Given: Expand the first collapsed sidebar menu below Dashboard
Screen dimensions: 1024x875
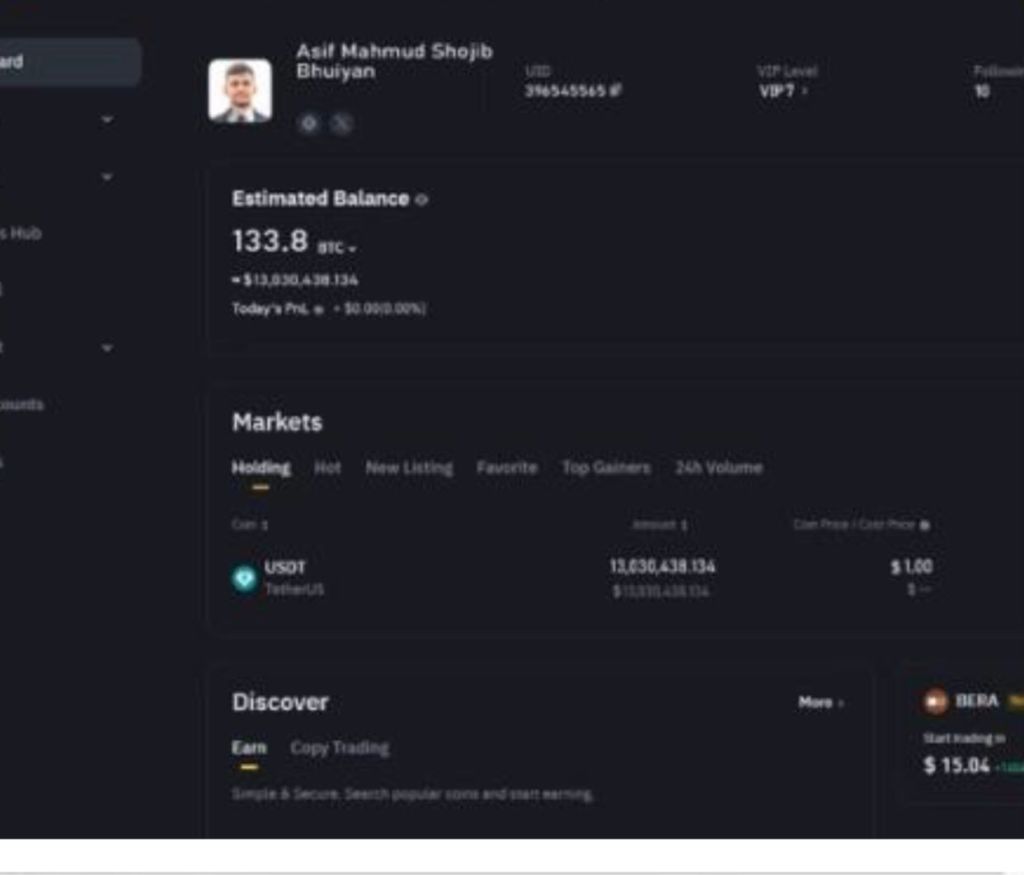Looking at the screenshot, I should click(x=107, y=120).
